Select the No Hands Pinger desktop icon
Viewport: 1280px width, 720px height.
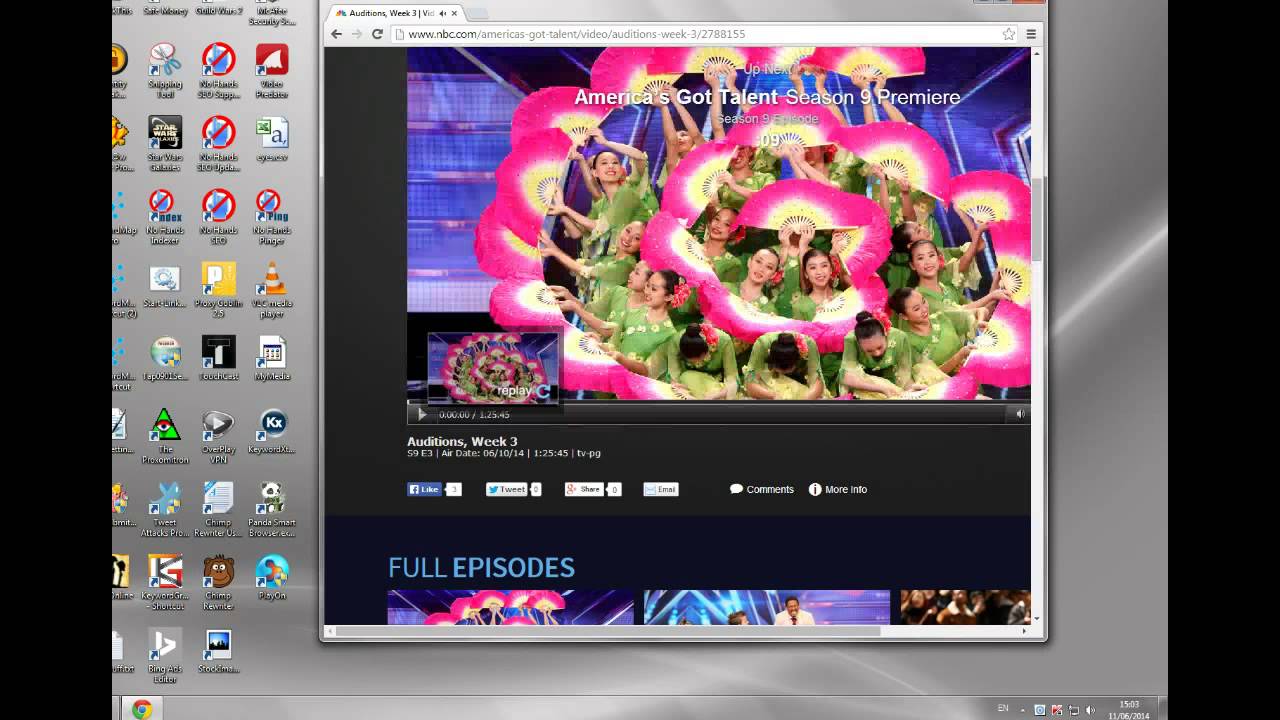[x=271, y=217]
